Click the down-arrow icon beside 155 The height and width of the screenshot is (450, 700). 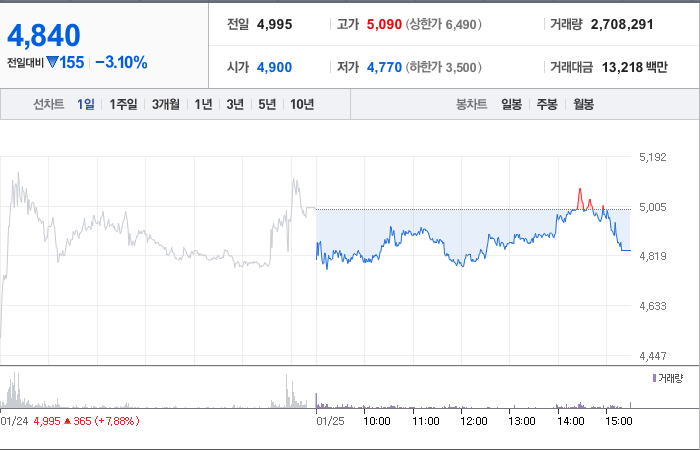pos(52,62)
